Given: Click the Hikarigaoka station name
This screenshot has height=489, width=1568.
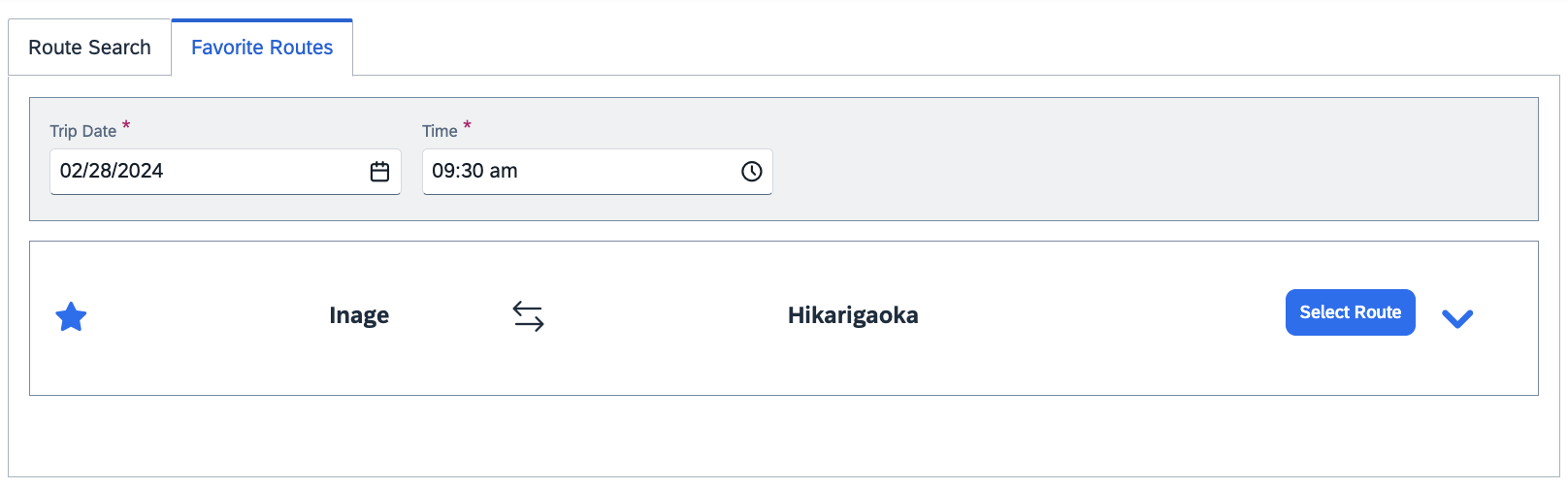Looking at the screenshot, I should click(x=853, y=315).
